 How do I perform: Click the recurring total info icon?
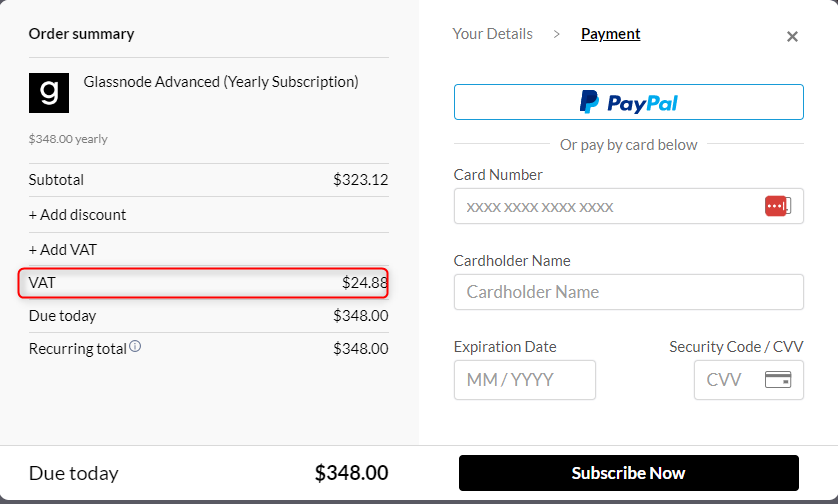click(x=135, y=347)
